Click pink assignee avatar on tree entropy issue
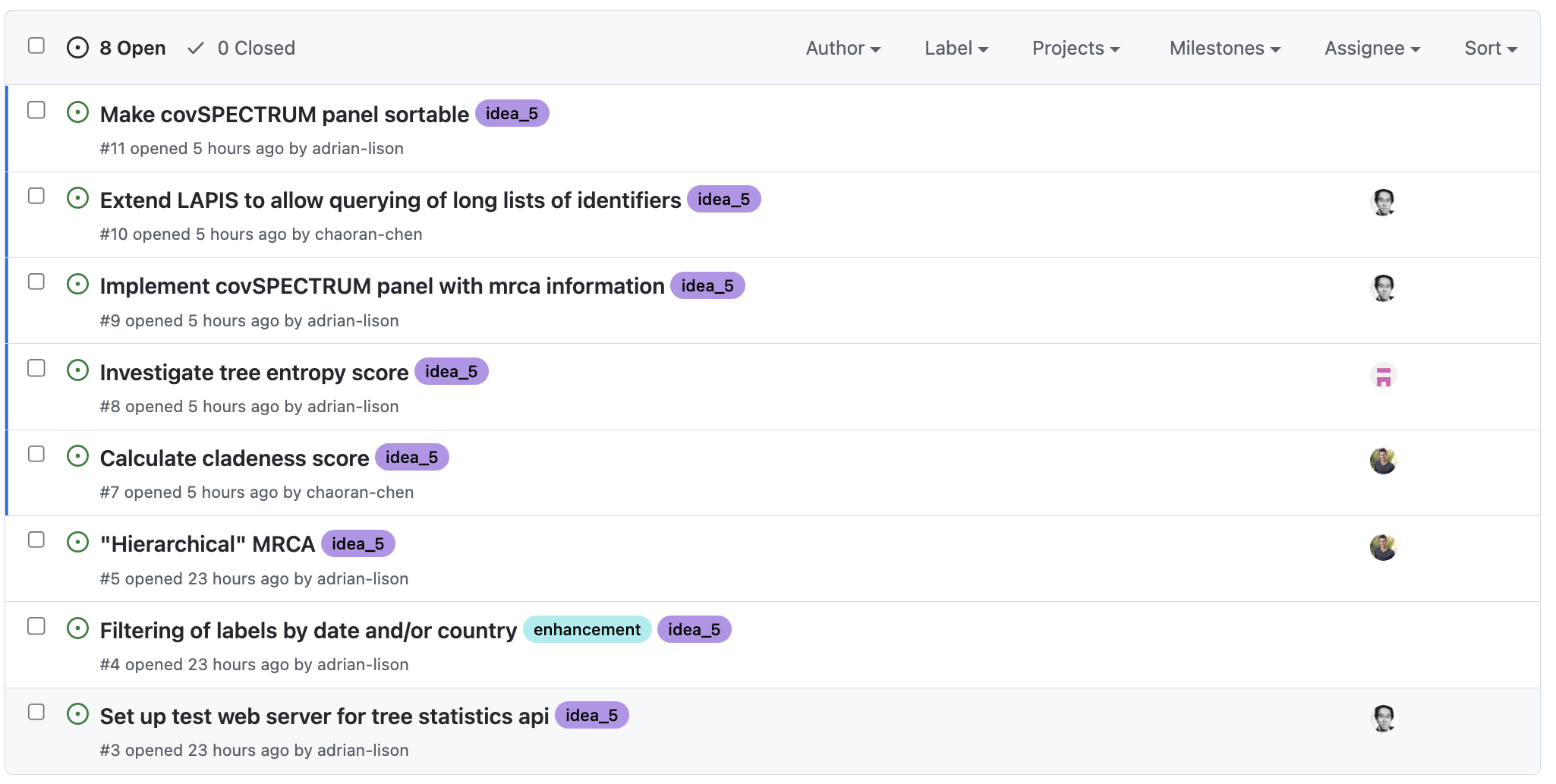This screenshot has height=784, width=1556. point(1383,376)
